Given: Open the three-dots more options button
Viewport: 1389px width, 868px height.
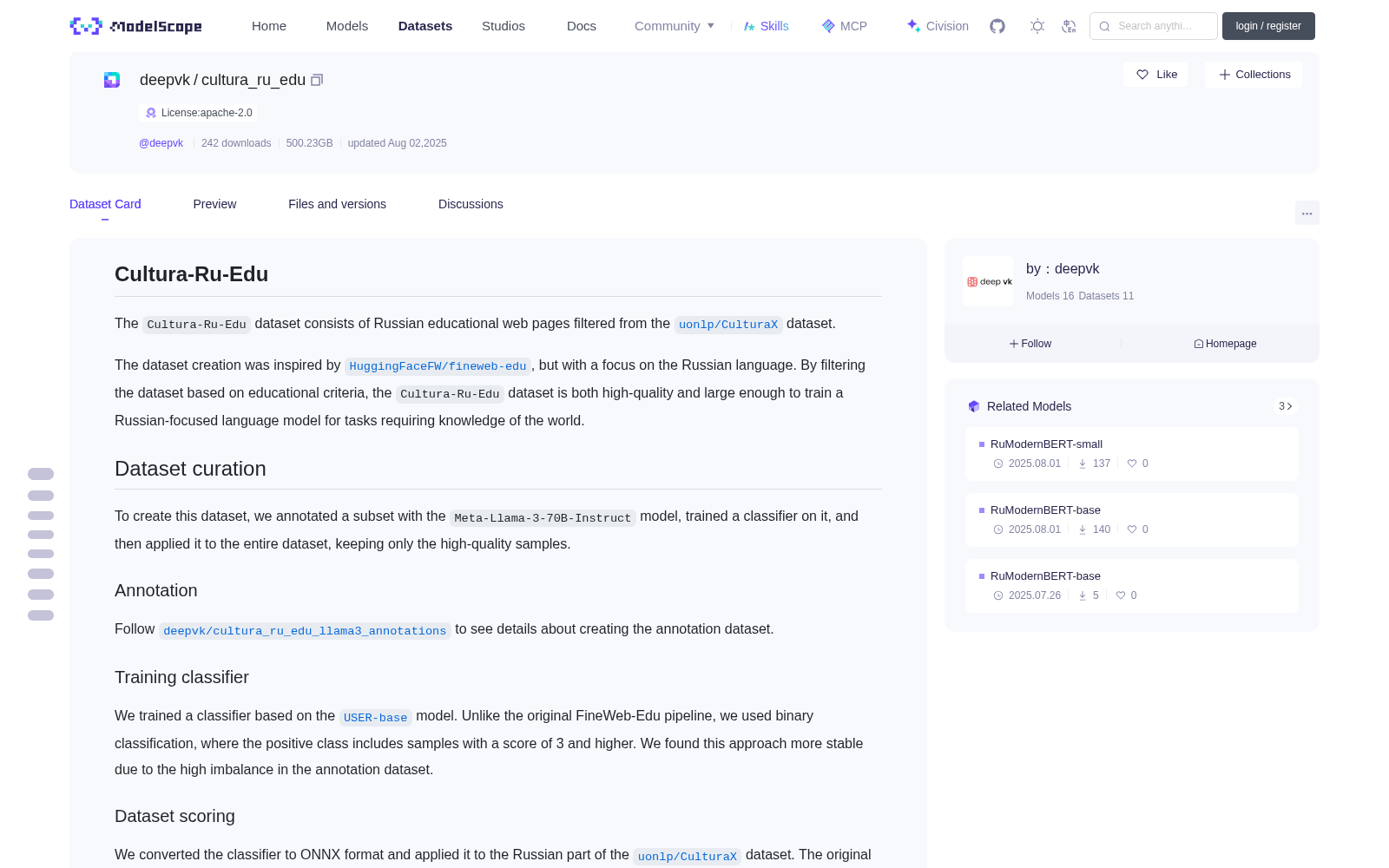Looking at the screenshot, I should [1307, 213].
